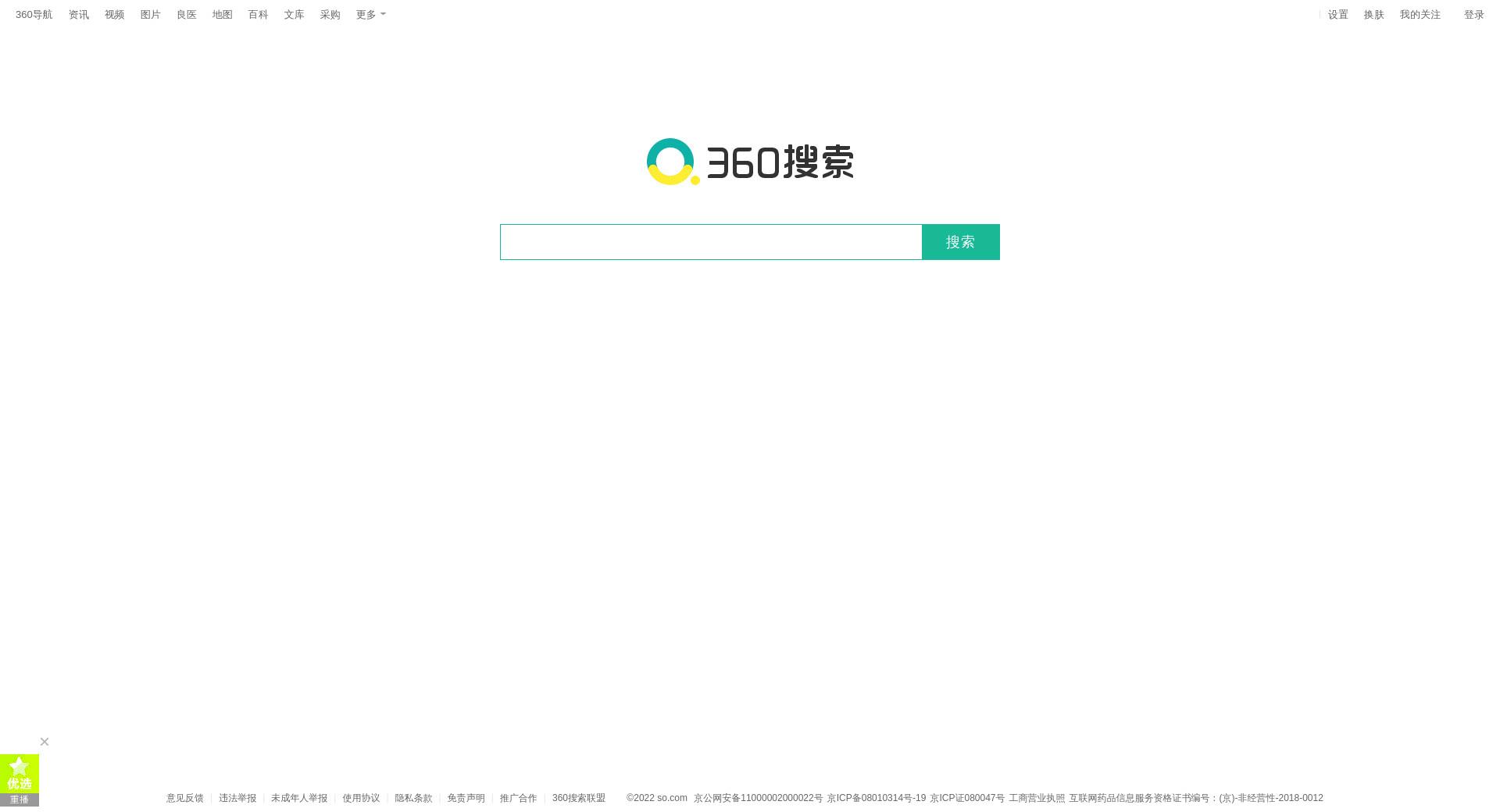1500x812 pixels.
Task: Open 未成年人举报 link
Action: [x=299, y=798]
